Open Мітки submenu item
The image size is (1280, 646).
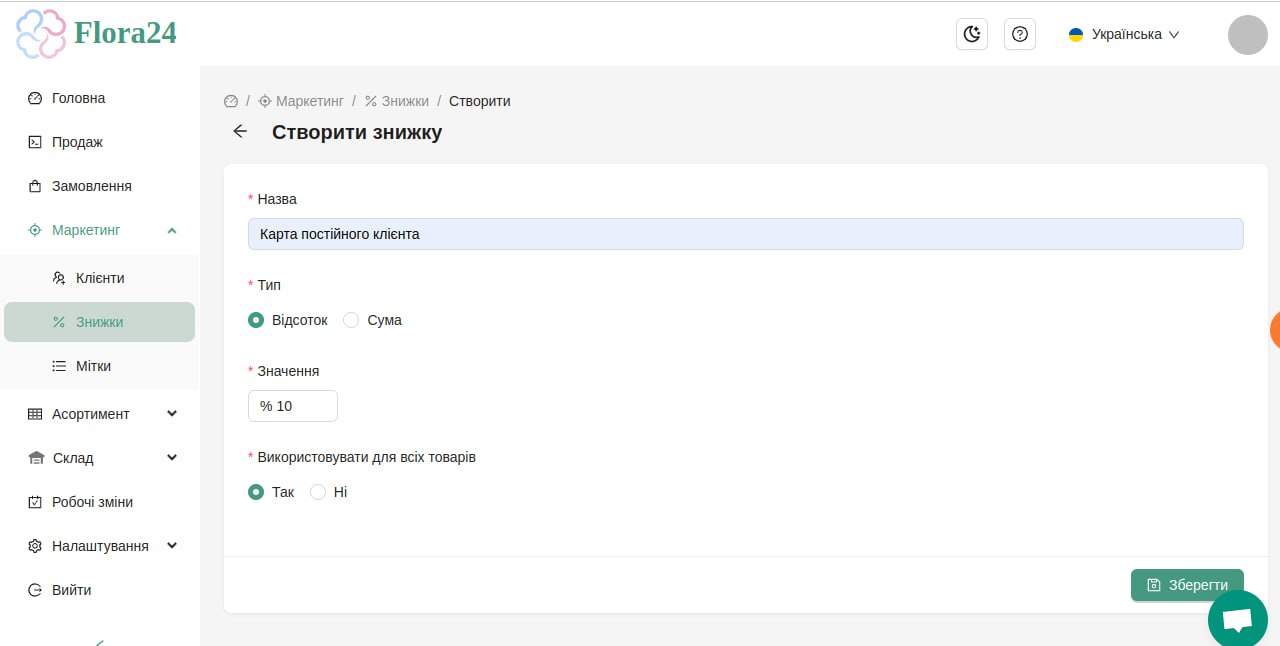[x=100, y=366]
